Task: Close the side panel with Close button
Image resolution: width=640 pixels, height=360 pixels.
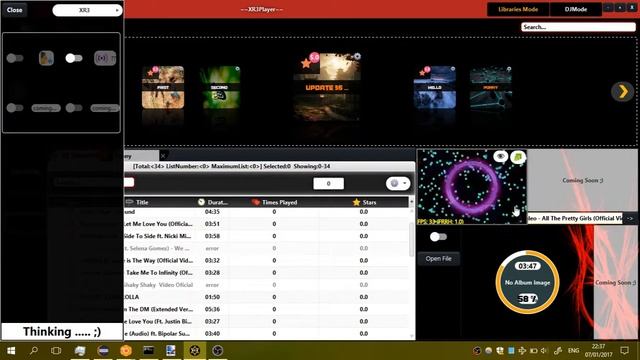Action: pos(14,10)
